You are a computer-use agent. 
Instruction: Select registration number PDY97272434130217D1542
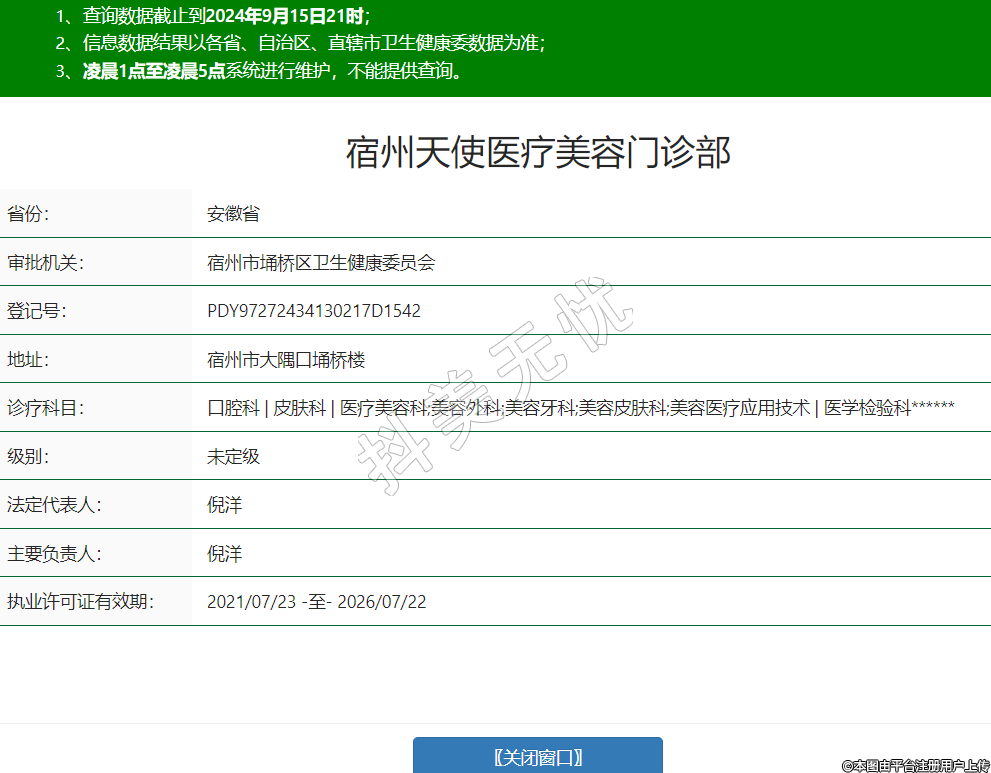pos(314,311)
